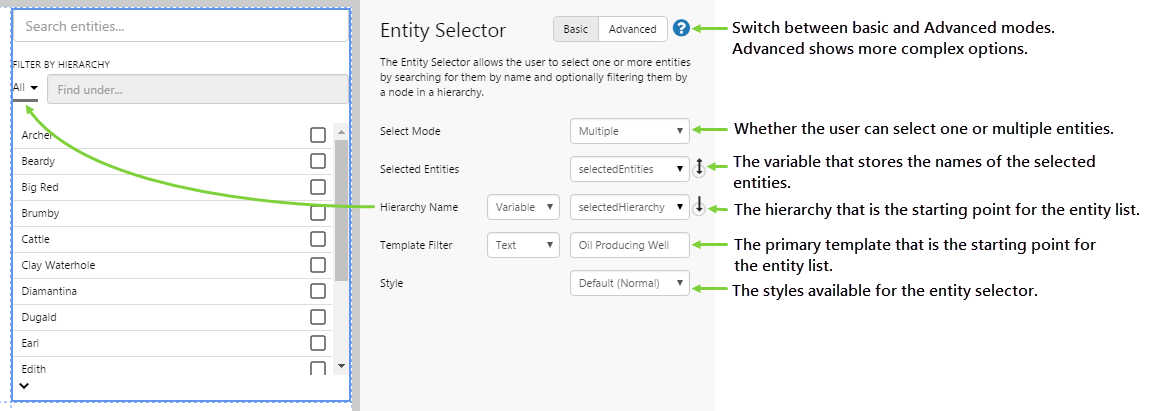The width and height of the screenshot is (1150, 411).
Task: Open the Hierarchy Name Variable type dropdown
Action: pyautogui.click(x=524, y=207)
